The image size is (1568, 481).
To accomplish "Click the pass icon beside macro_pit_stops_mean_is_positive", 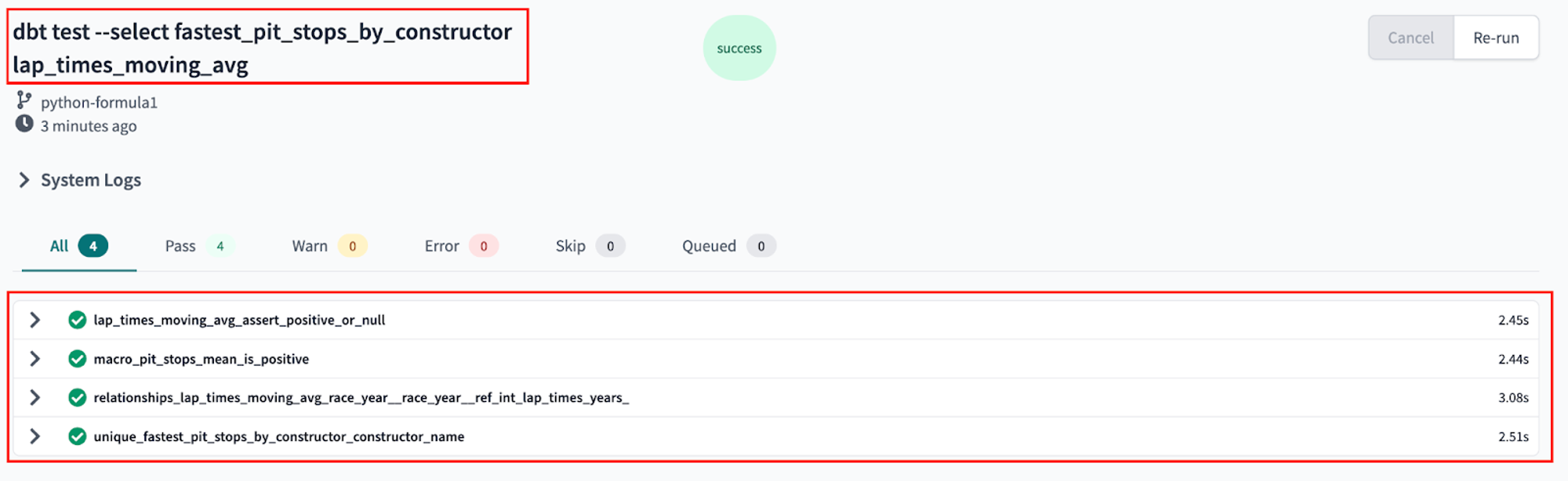I will (77, 359).
